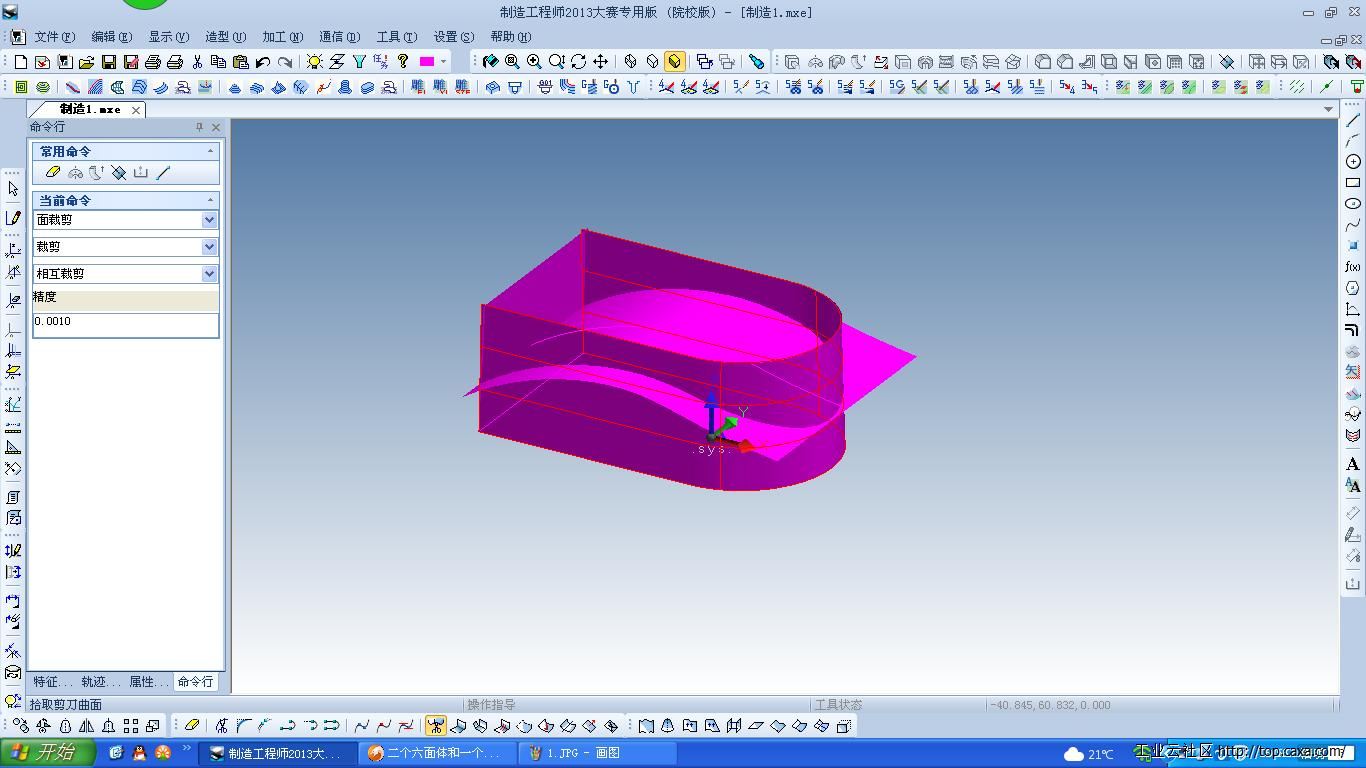The width and height of the screenshot is (1366, 768).
Task: Click the light bulb icon in toolbar
Action: point(315,62)
